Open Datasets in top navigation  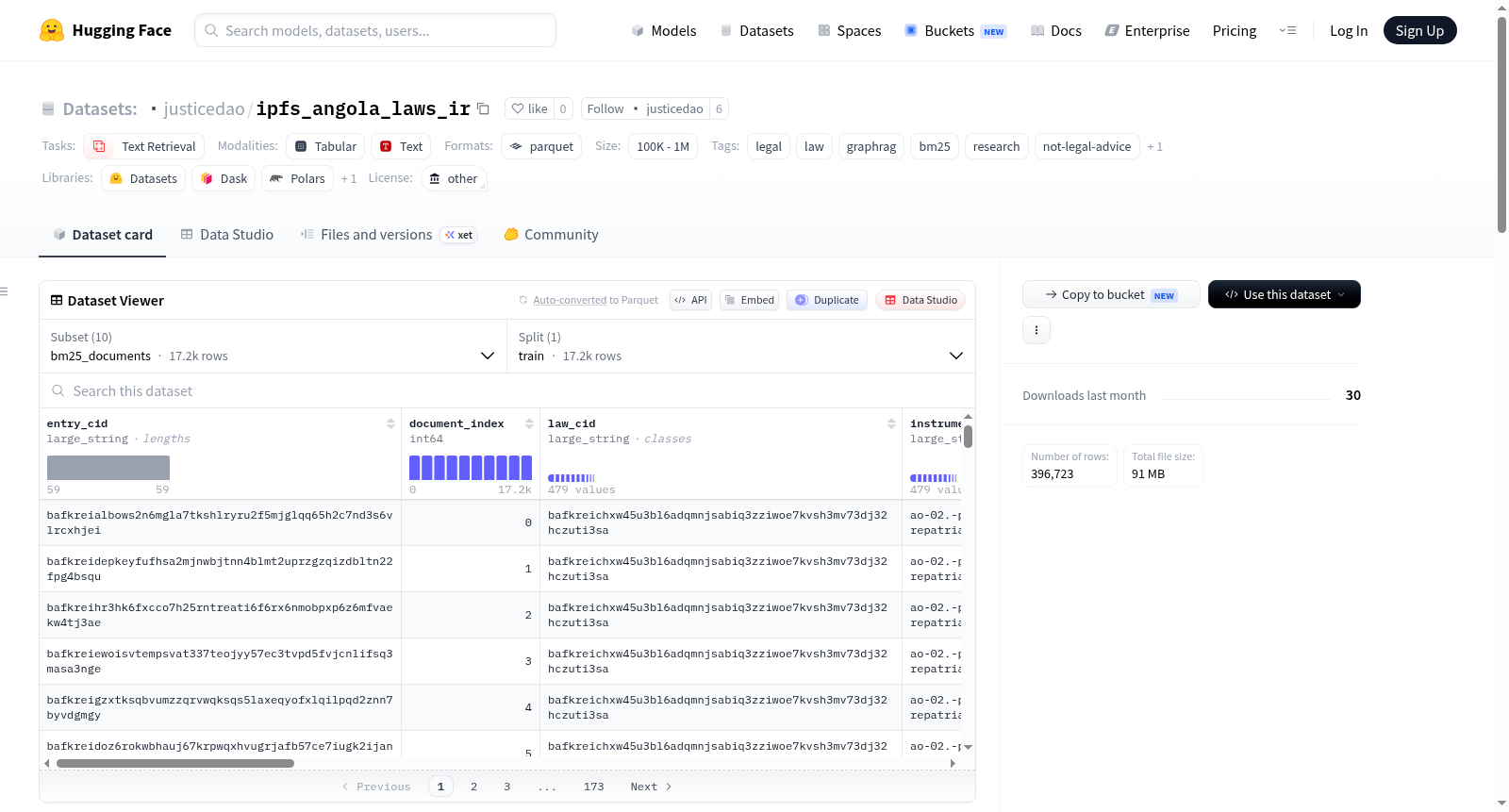point(757,30)
